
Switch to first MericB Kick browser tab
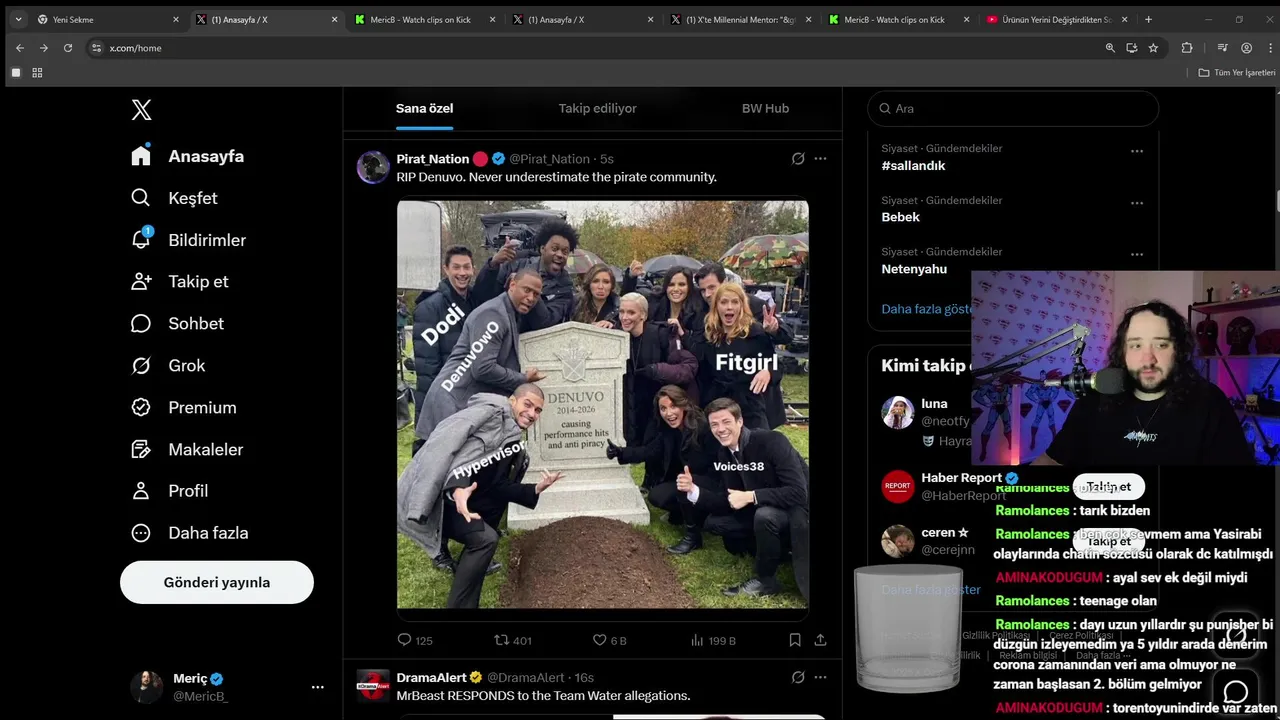424,19
